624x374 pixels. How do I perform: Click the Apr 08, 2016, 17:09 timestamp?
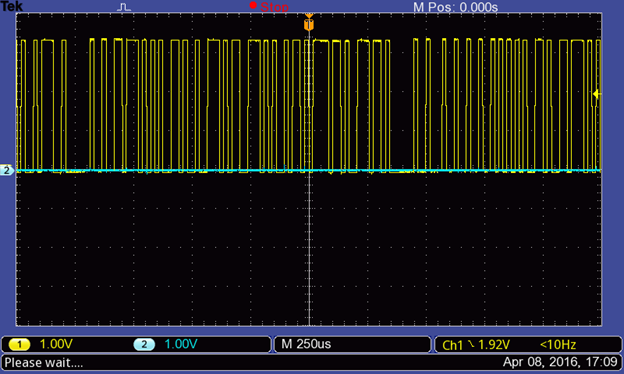tap(560, 362)
